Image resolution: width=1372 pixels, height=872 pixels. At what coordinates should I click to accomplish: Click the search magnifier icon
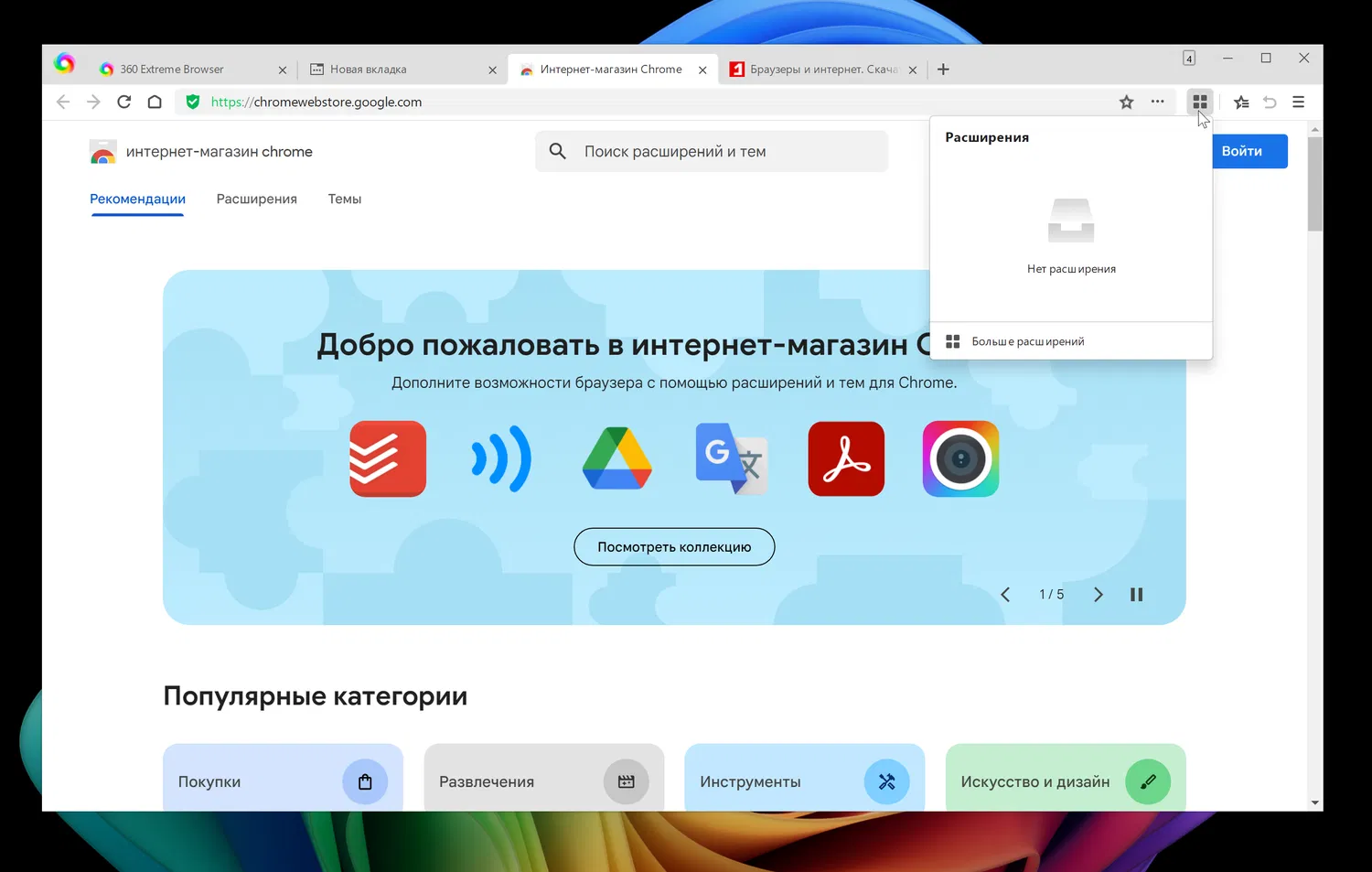click(557, 151)
